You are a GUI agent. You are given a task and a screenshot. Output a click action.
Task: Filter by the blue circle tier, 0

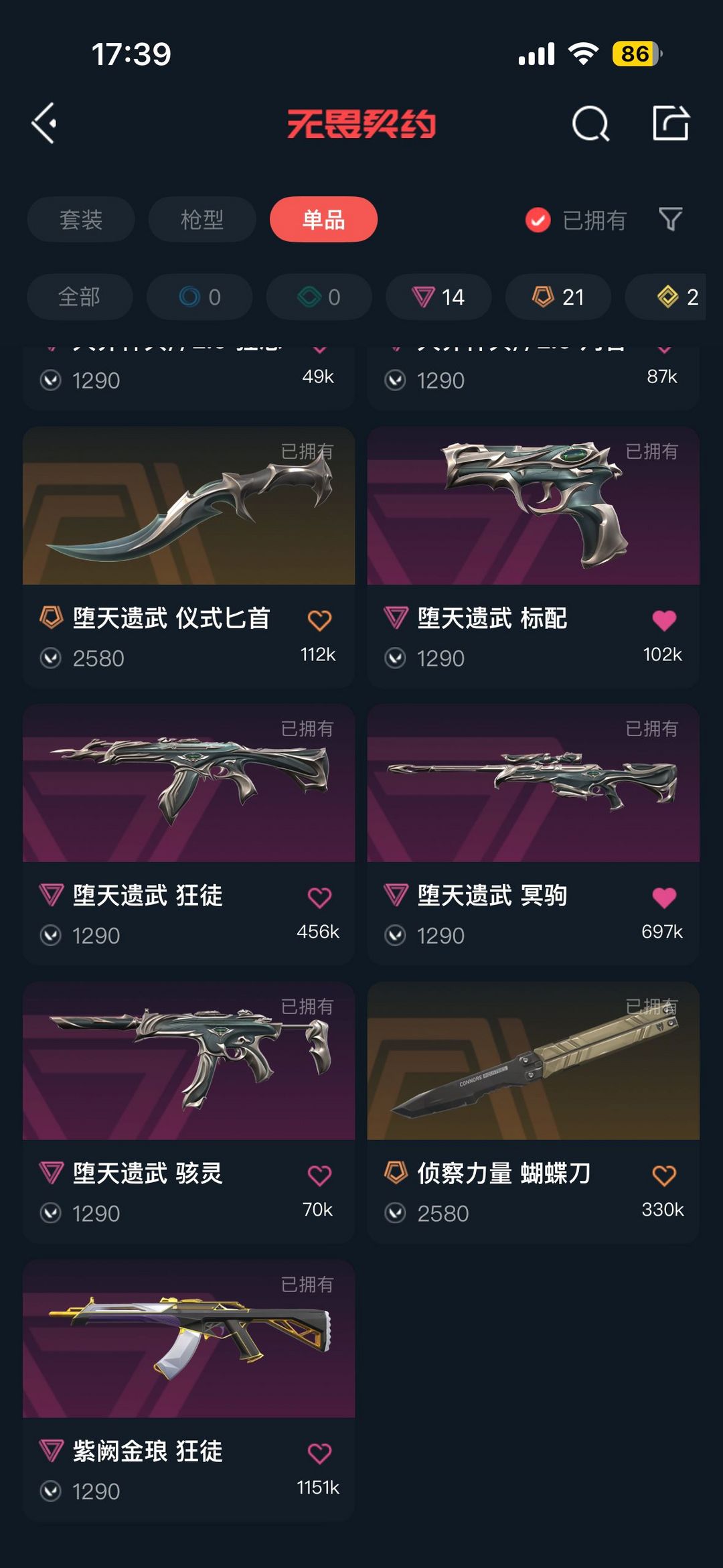[199, 297]
